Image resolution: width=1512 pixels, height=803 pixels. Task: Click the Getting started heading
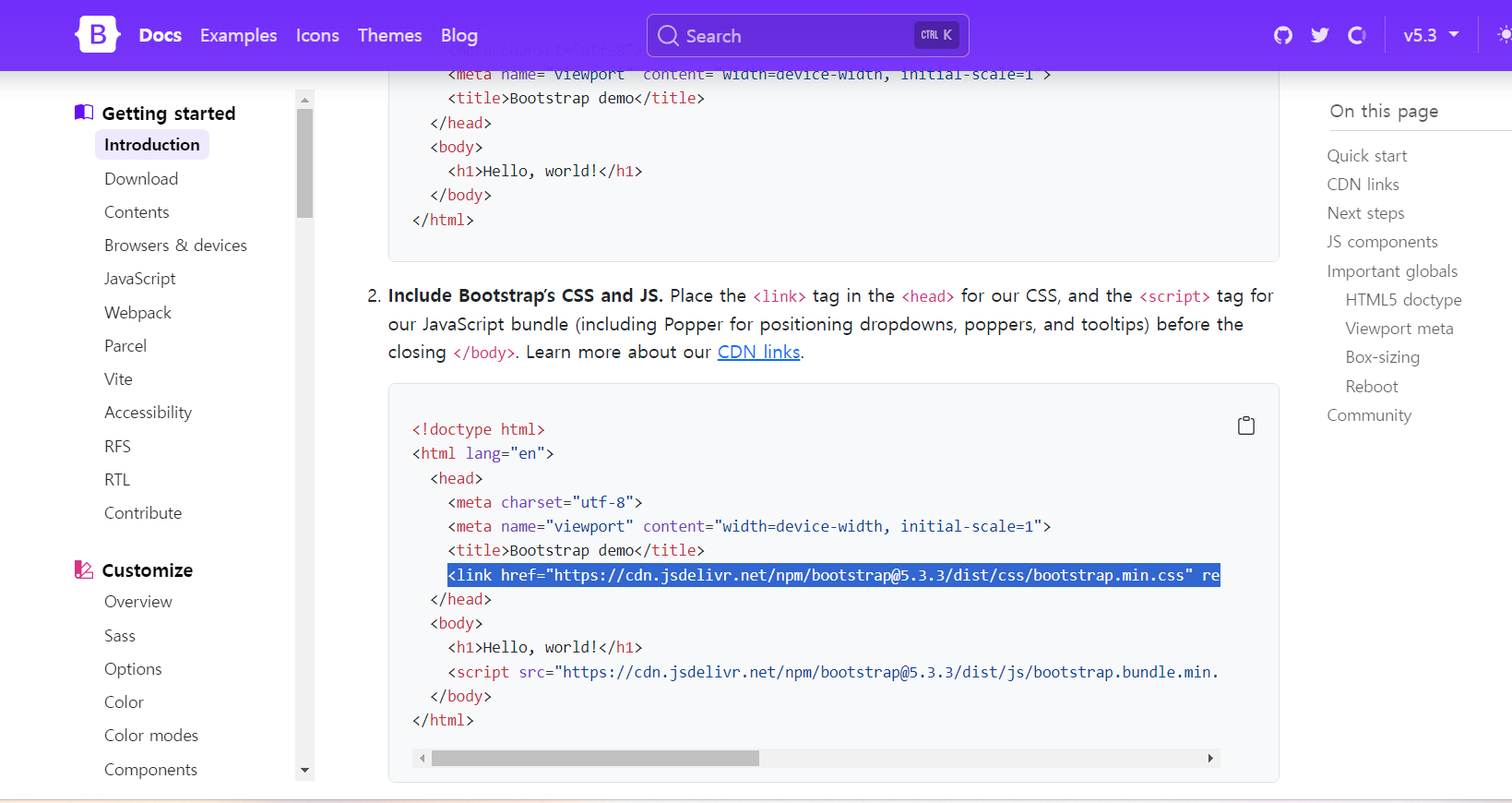click(169, 114)
